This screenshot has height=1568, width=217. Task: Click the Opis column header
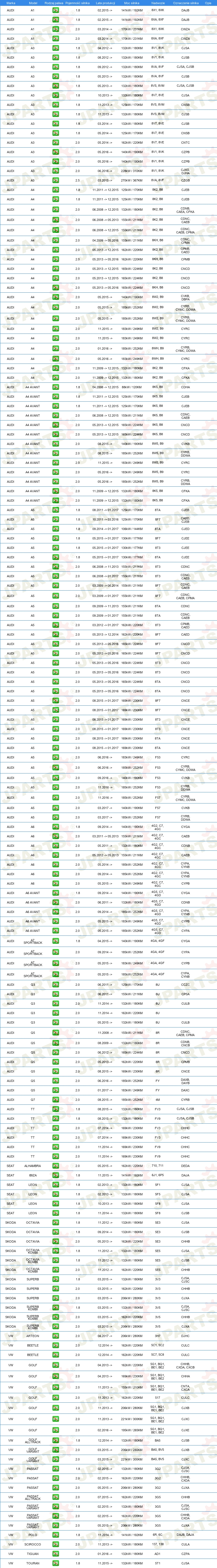[x=208, y=3]
